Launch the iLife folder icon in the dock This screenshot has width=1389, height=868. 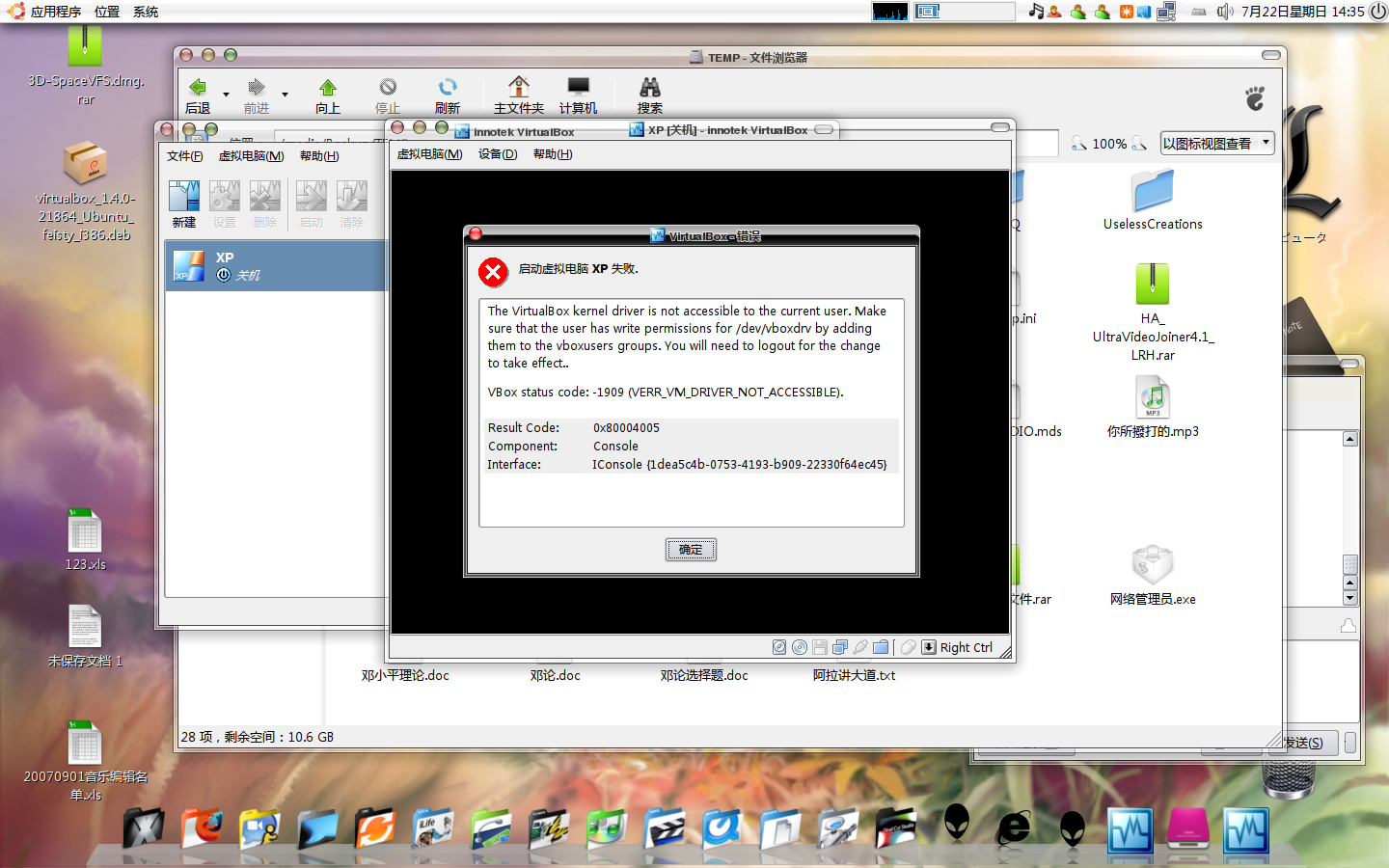431,828
